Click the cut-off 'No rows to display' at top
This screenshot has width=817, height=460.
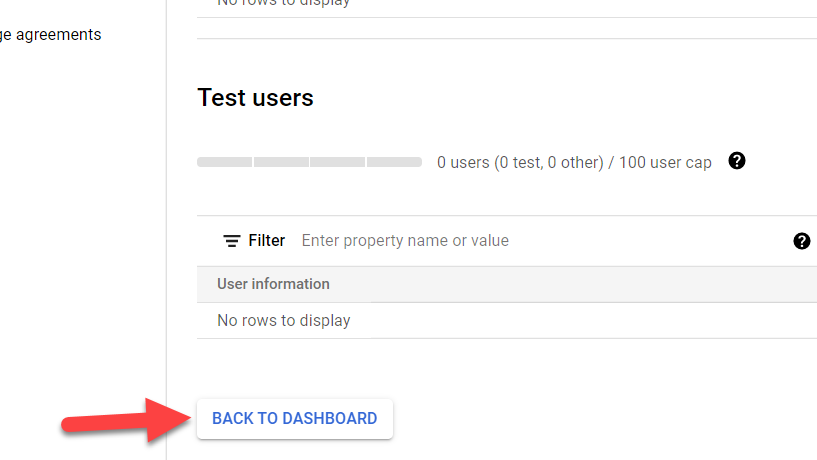point(284,3)
